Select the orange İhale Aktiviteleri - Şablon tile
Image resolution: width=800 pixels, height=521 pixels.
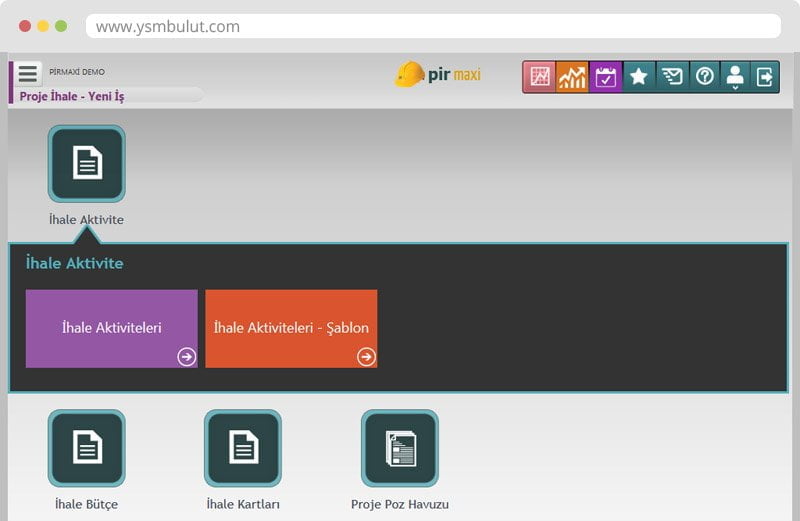(291, 328)
